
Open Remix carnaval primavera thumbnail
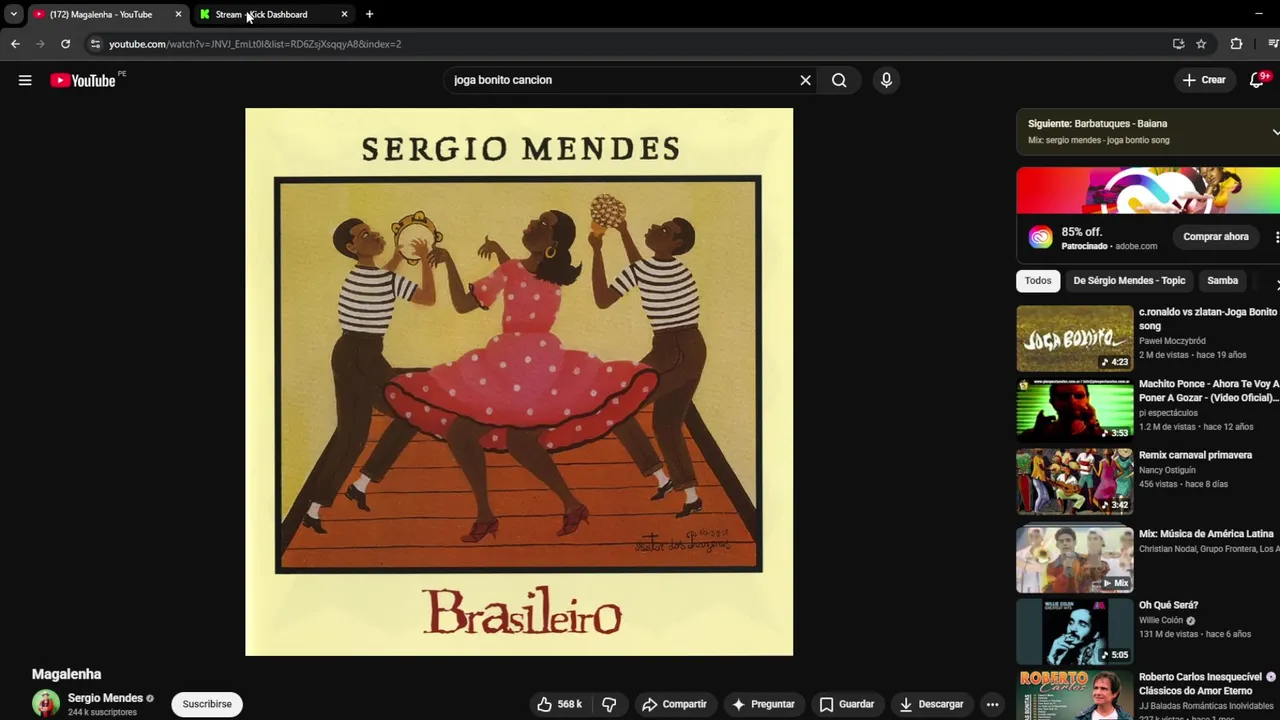pyautogui.click(x=1075, y=481)
